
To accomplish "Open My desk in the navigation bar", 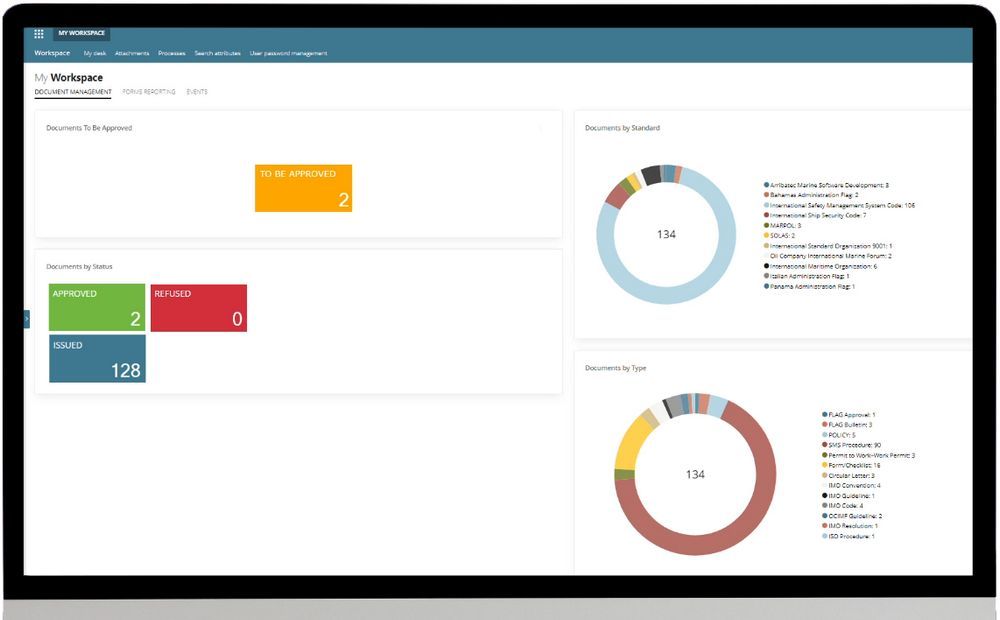I will (x=95, y=53).
